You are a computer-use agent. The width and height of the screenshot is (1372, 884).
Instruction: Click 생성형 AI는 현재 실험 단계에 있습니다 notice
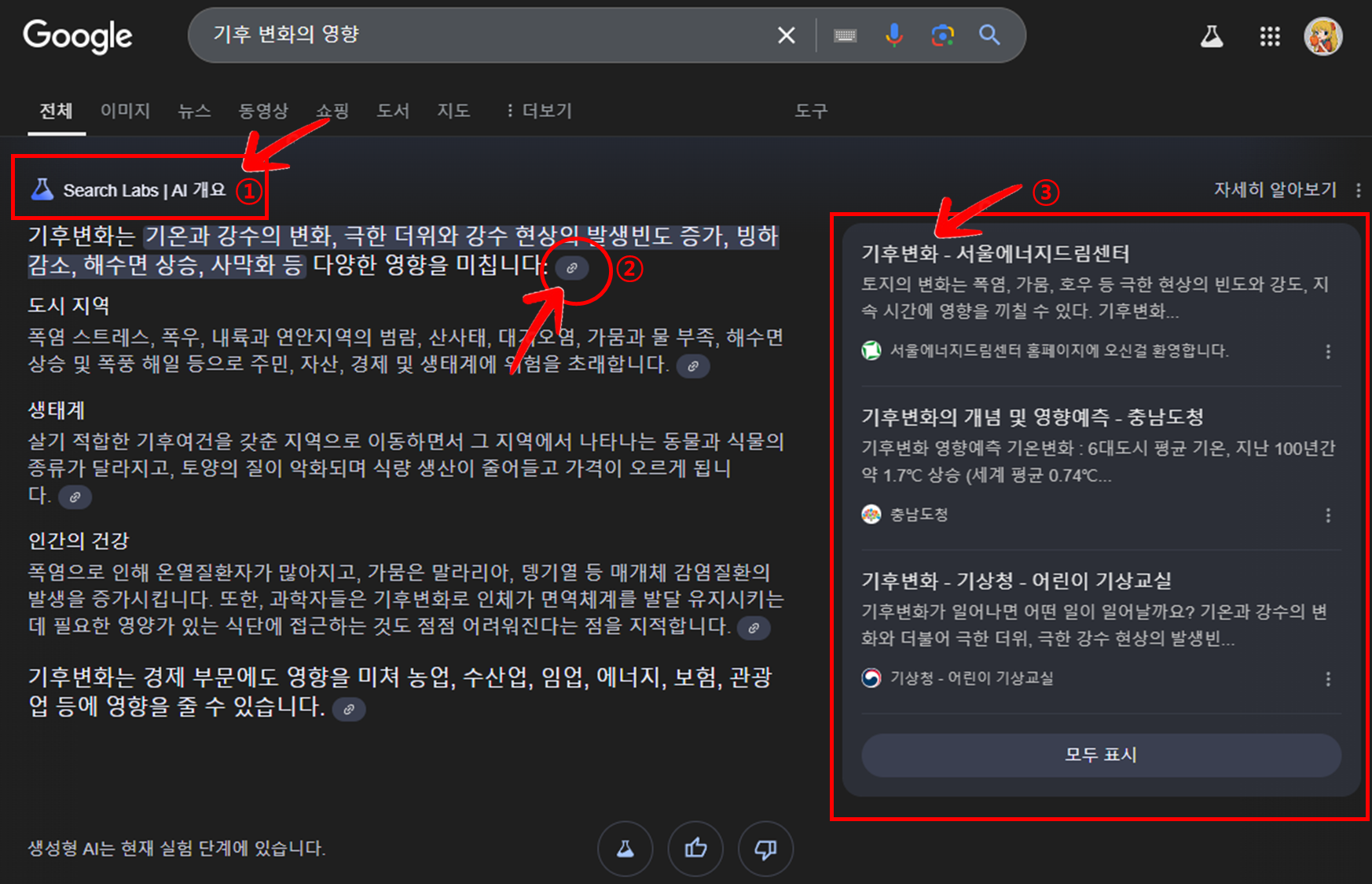tap(177, 849)
